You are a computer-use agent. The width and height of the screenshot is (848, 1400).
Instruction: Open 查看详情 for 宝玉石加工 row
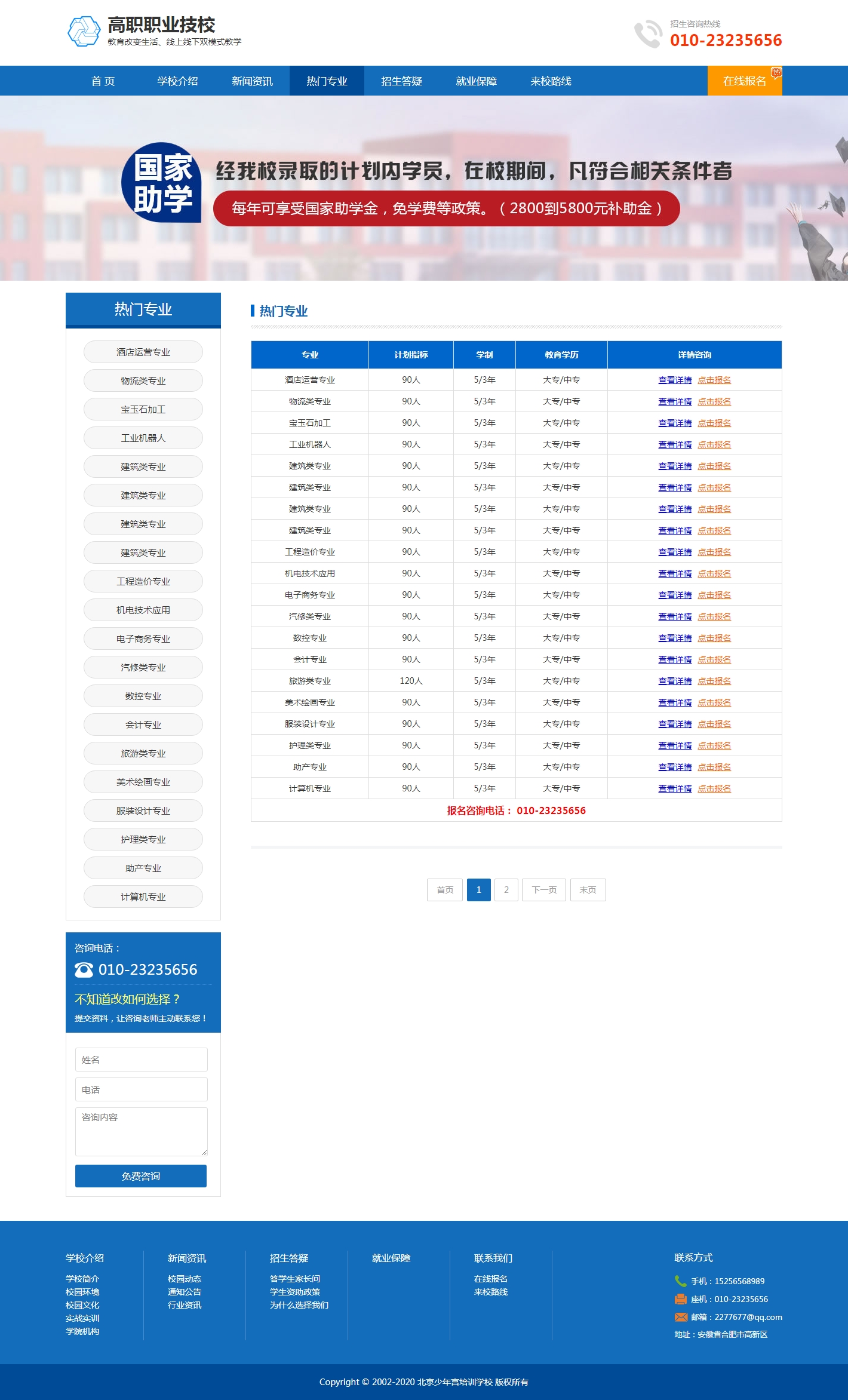tap(675, 423)
